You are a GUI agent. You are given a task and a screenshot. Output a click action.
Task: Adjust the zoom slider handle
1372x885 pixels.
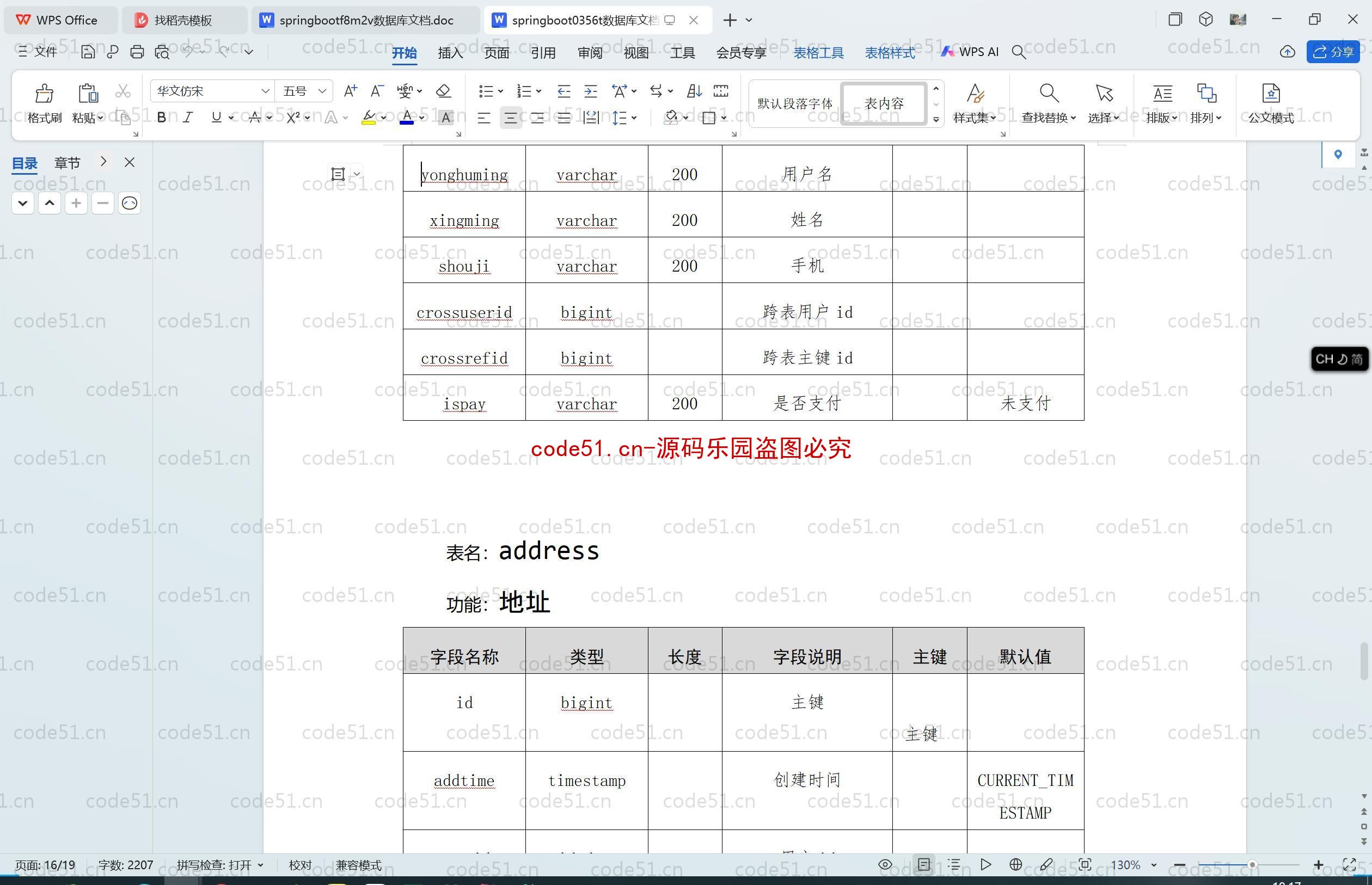click(1252, 864)
